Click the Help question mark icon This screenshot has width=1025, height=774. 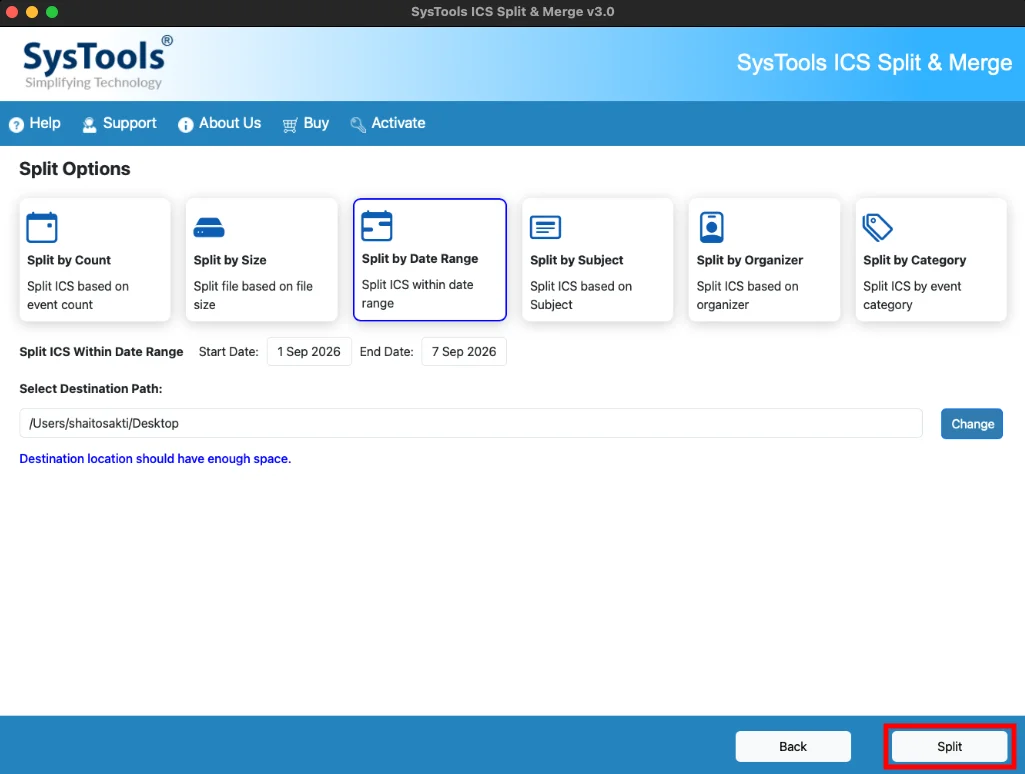(x=16, y=124)
